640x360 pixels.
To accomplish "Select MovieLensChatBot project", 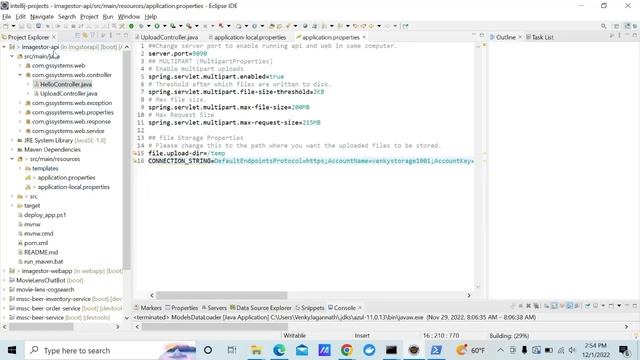I will coord(49,280).
